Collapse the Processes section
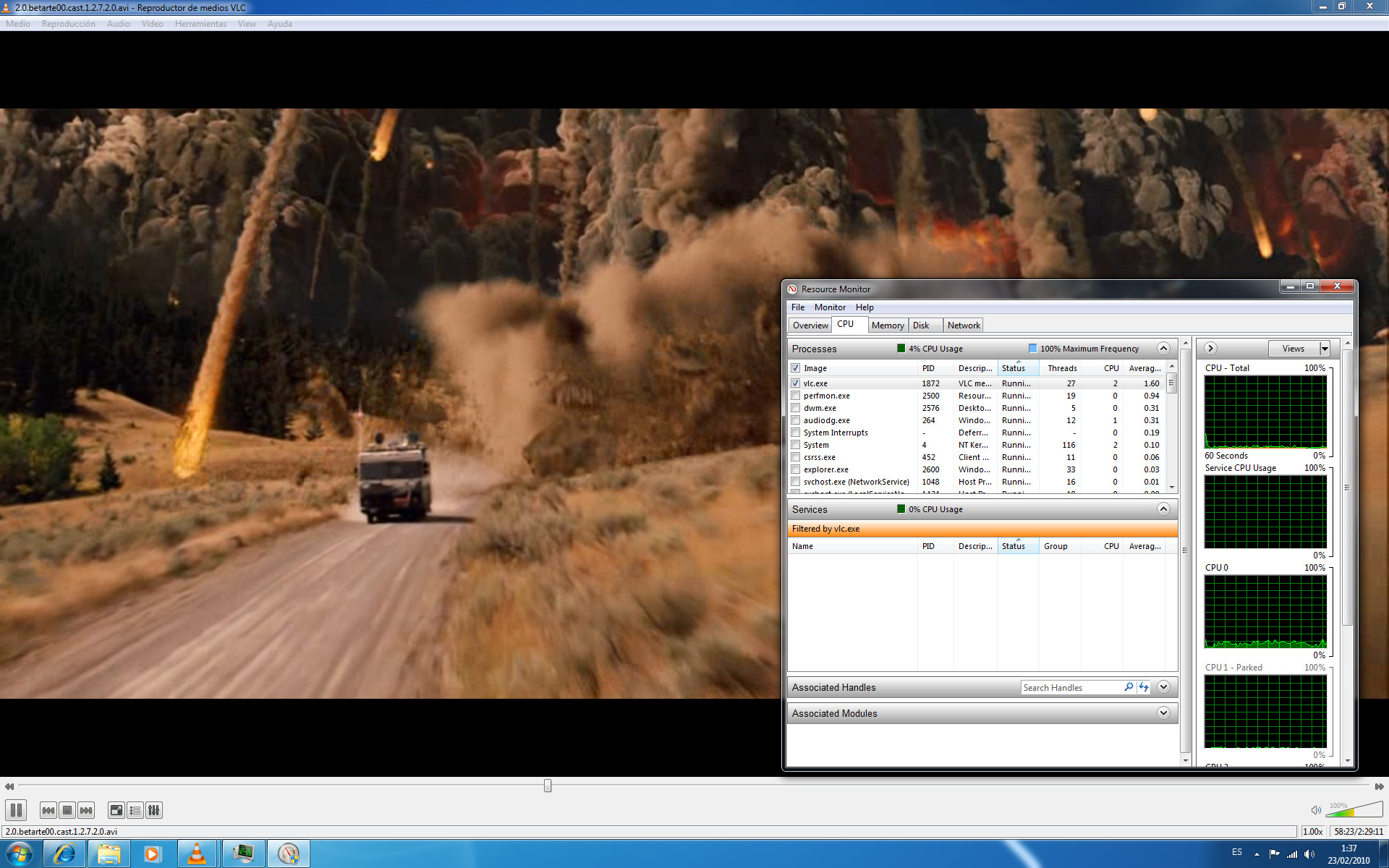The width and height of the screenshot is (1389, 868). pos(1163,349)
